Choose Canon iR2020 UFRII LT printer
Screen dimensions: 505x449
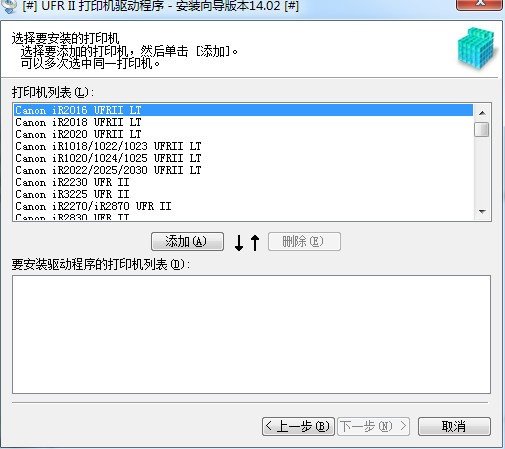[243, 134]
